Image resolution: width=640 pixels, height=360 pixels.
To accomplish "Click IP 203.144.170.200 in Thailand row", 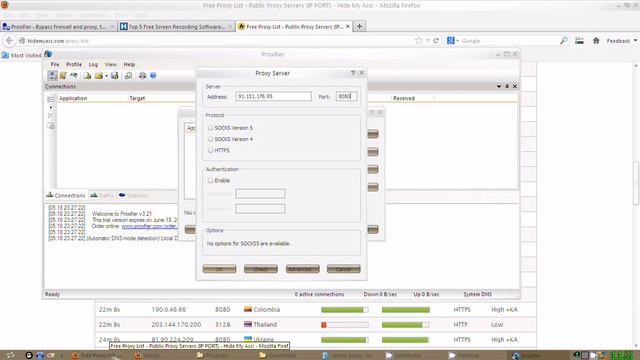I will (176, 324).
